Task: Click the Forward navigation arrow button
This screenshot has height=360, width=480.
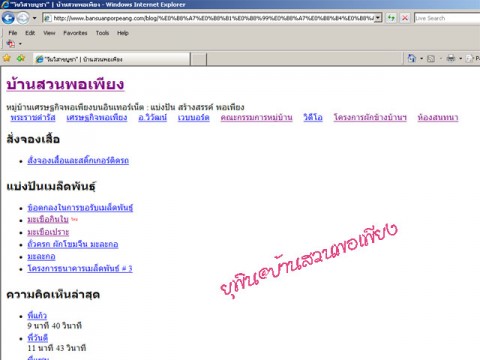Action: tap(23, 18)
